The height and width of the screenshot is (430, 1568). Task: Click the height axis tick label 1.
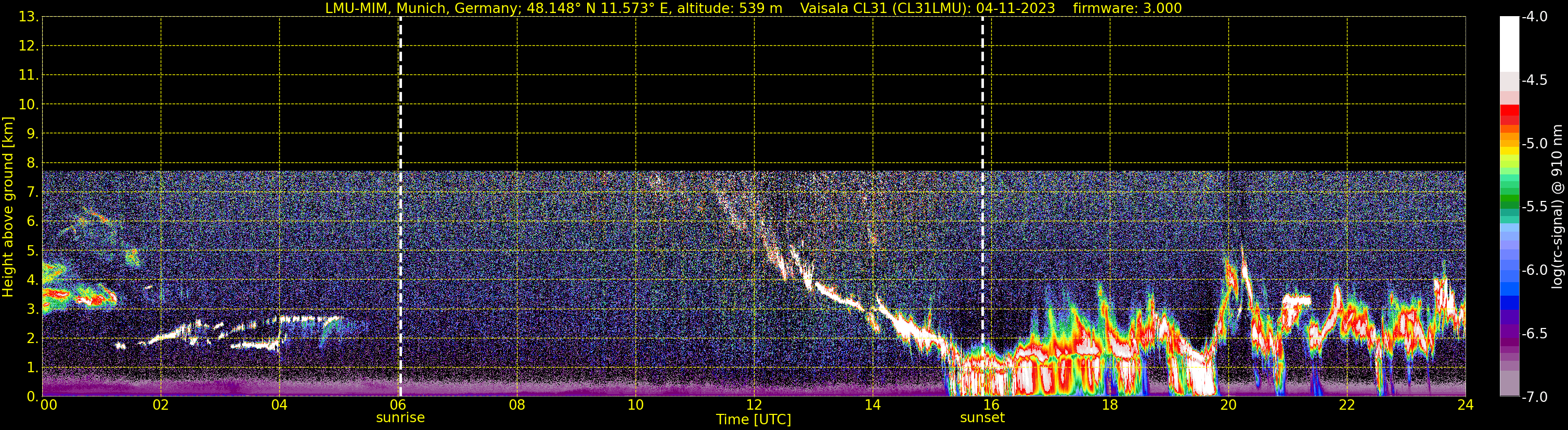point(32,368)
